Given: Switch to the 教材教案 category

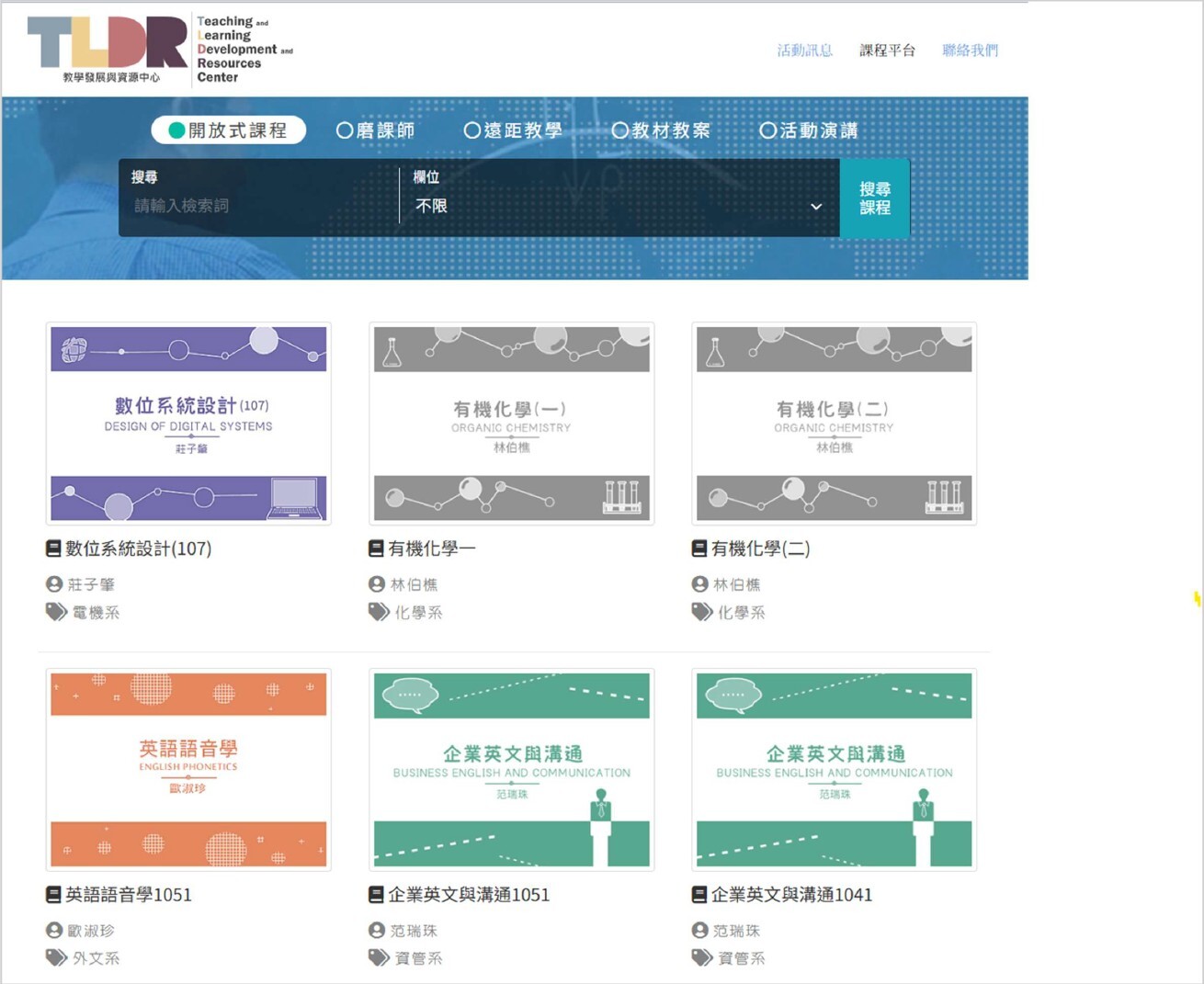Looking at the screenshot, I should pos(620,130).
